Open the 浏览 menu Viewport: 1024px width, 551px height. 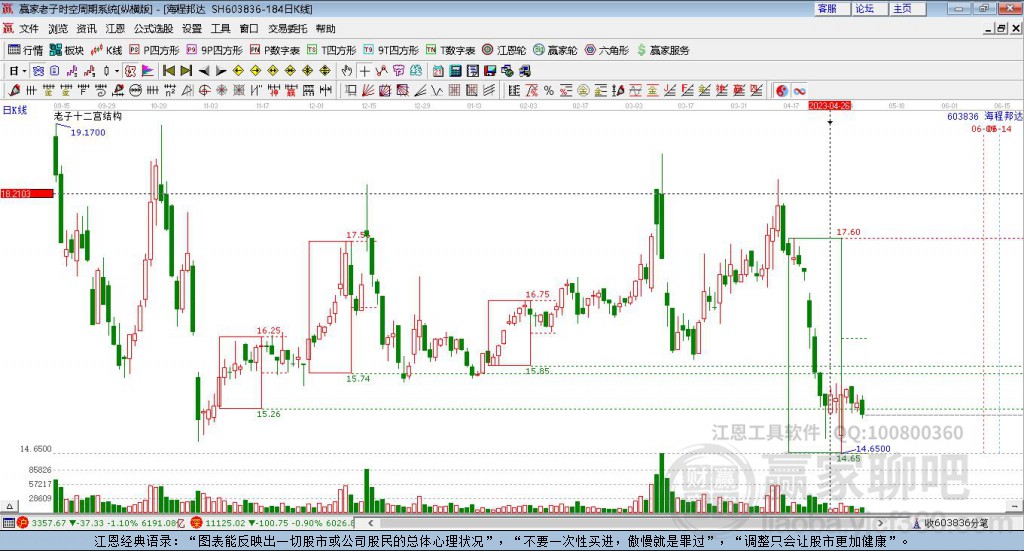coord(57,29)
